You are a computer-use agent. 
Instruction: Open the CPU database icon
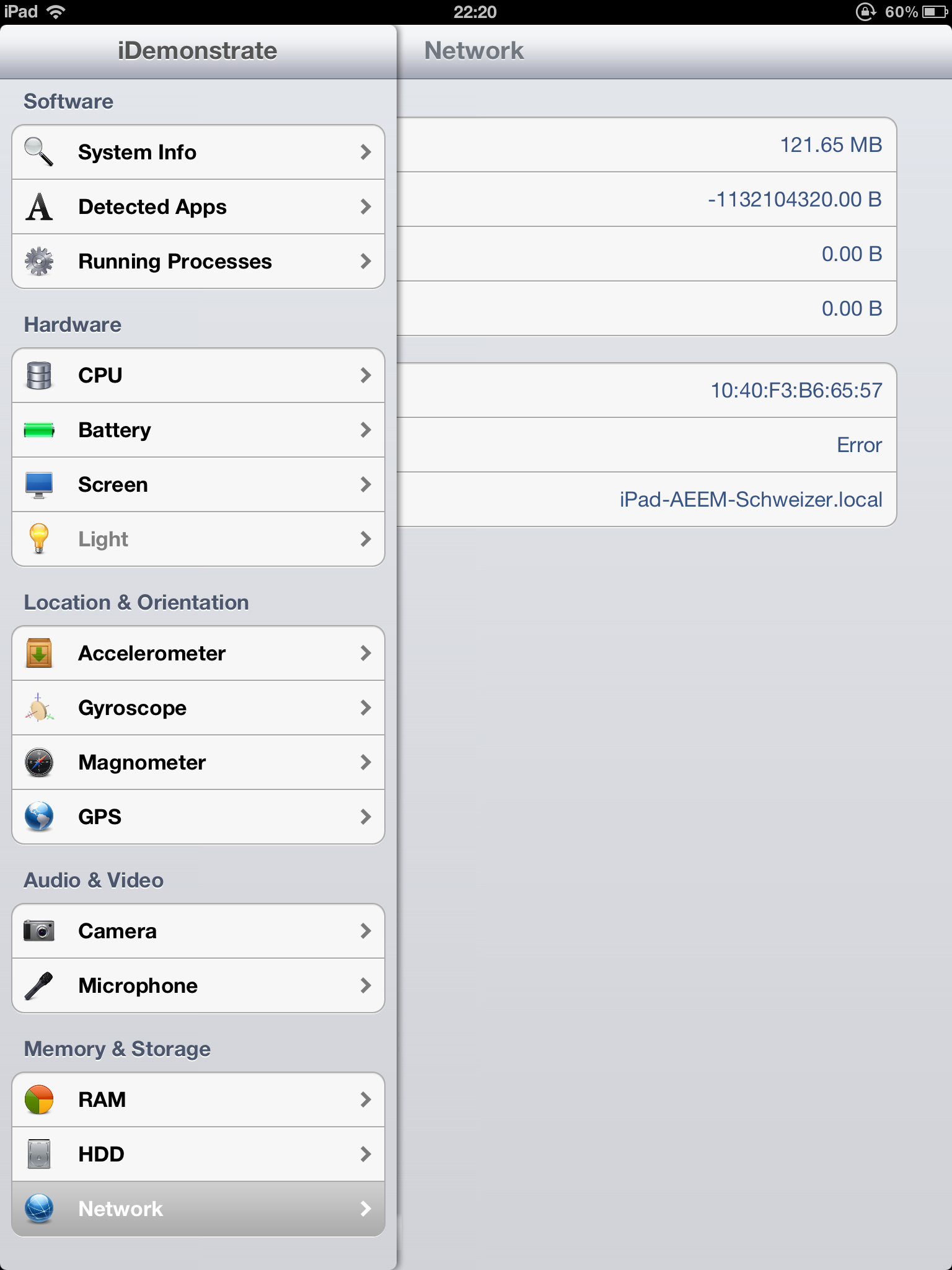pos(38,375)
